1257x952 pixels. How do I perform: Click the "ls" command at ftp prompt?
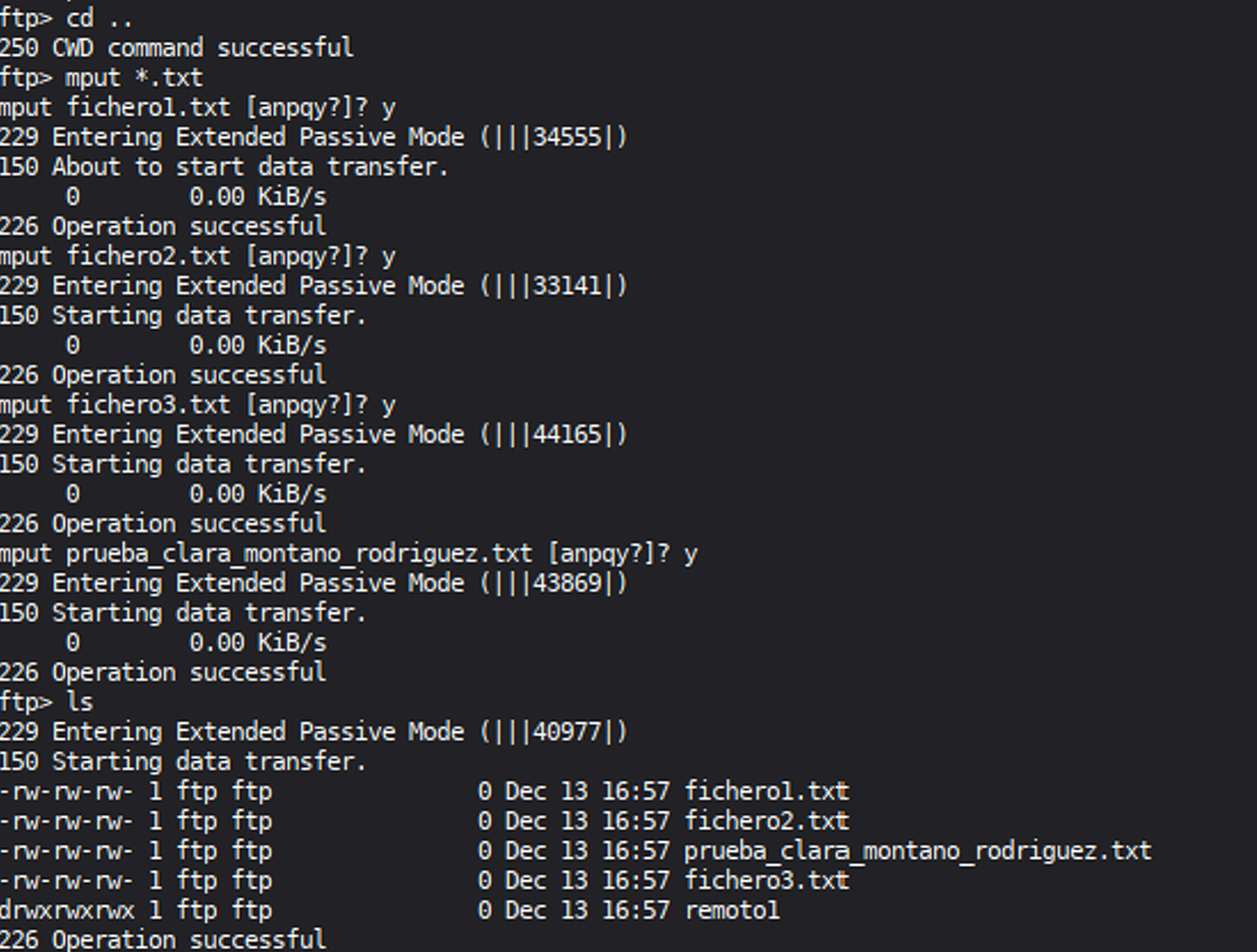click(x=80, y=702)
